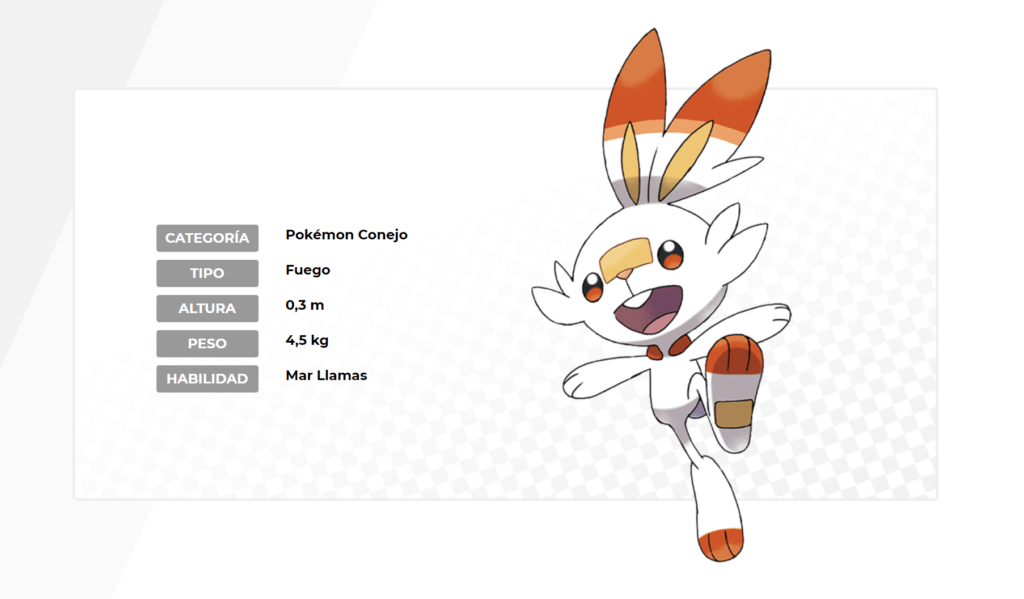The image size is (1024, 599).
Task: Click the PESO label
Action: pos(207,344)
